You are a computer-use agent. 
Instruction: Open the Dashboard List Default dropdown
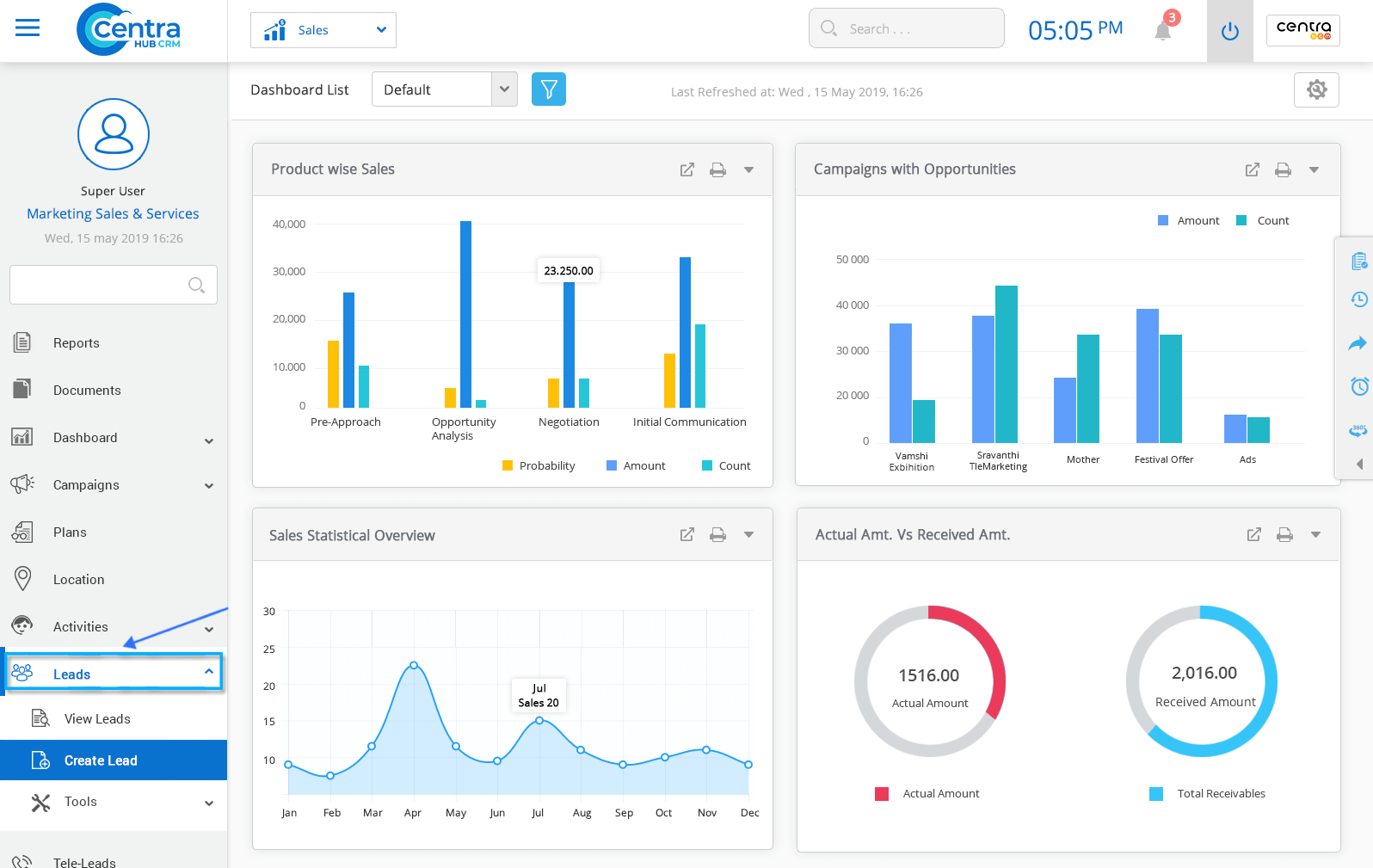pyautogui.click(x=444, y=89)
